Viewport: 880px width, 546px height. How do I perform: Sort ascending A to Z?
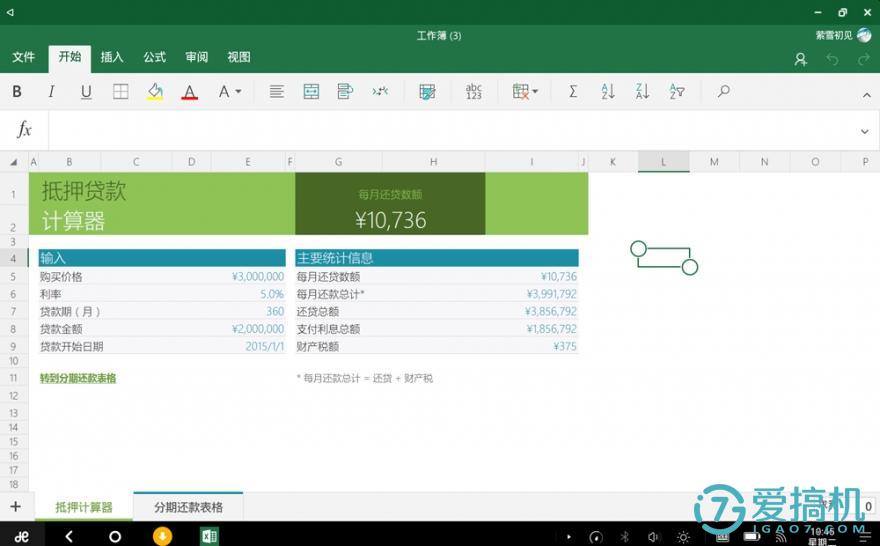tap(608, 91)
